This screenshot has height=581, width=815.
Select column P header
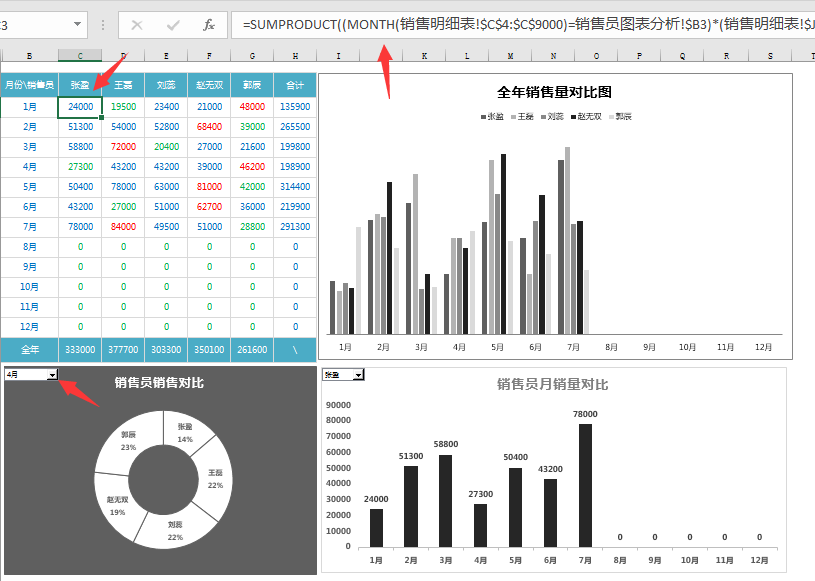tap(639, 56)
